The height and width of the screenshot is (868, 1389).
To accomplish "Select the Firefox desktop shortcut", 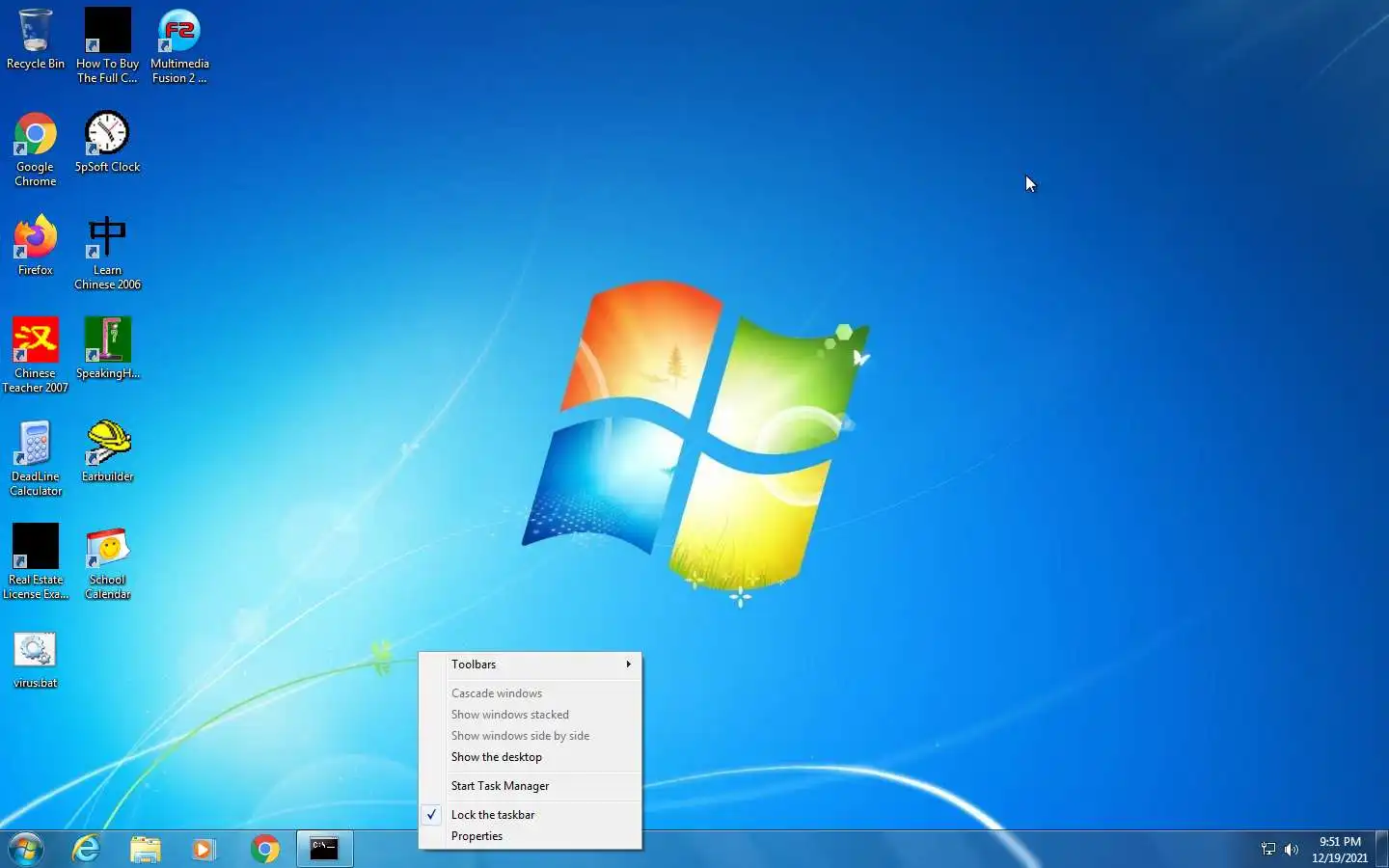I will click(x=36, y=245).
